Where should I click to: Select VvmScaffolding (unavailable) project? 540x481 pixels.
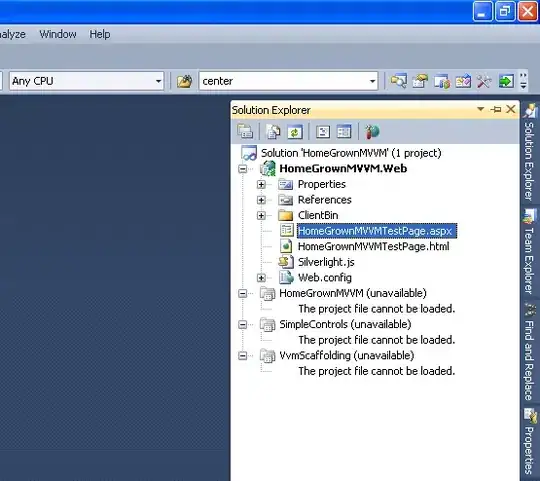[346, 355]
